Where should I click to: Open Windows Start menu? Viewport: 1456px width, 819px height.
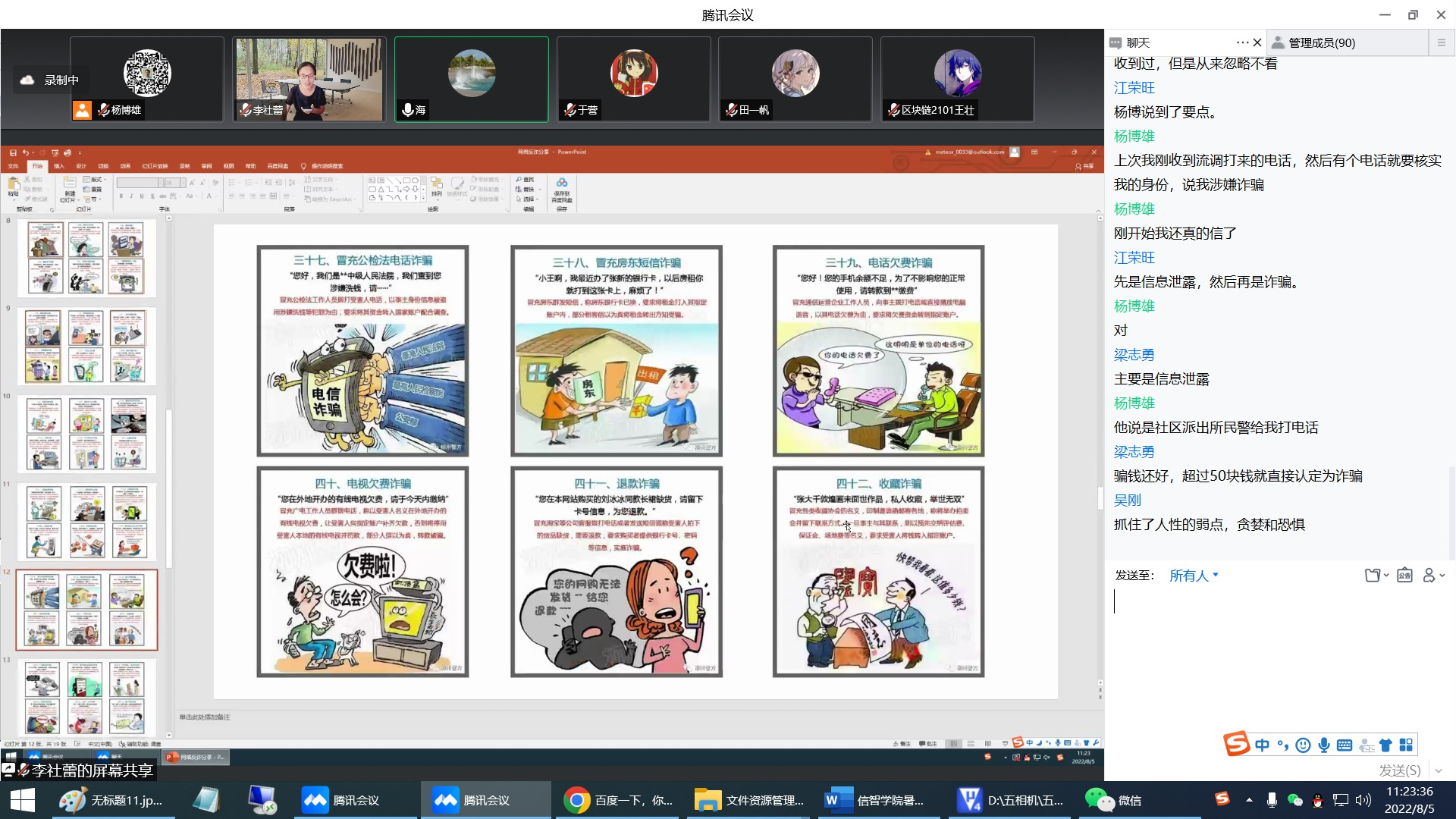pyautogui.click(x=22, y=800)
